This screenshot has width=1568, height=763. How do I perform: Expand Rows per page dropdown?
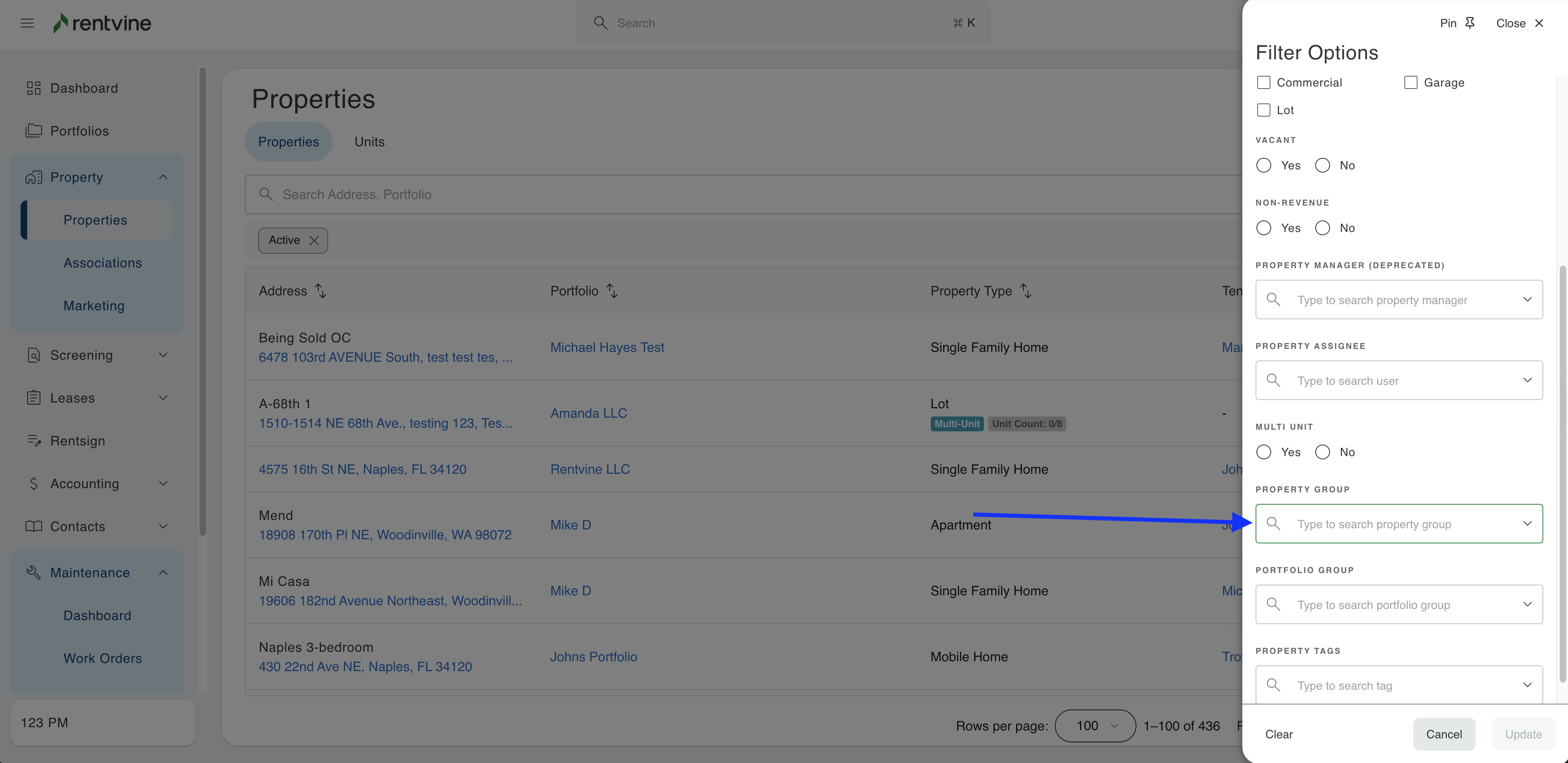click(1094, 725)
